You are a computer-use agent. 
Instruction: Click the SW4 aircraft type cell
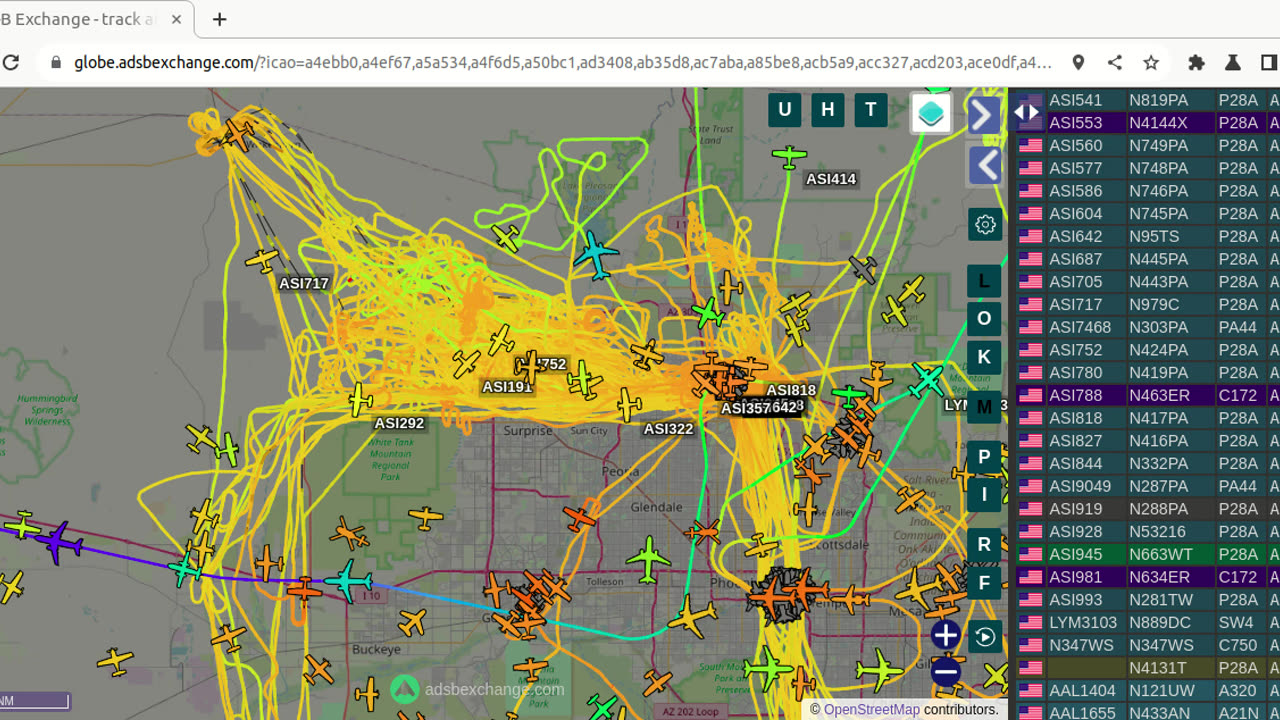click(1236, 623)
